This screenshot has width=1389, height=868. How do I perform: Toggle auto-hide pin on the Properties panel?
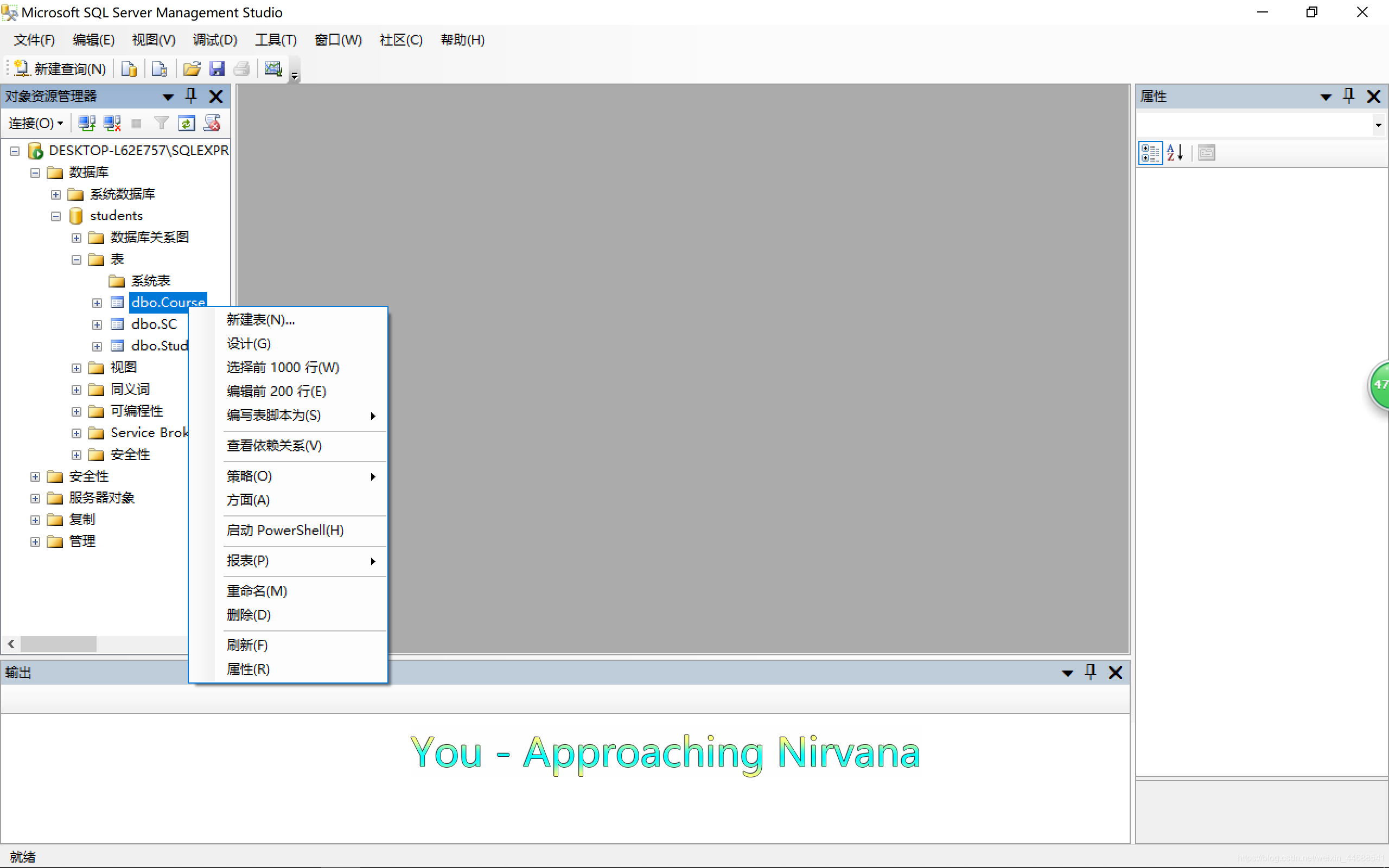coord(1349,96)
